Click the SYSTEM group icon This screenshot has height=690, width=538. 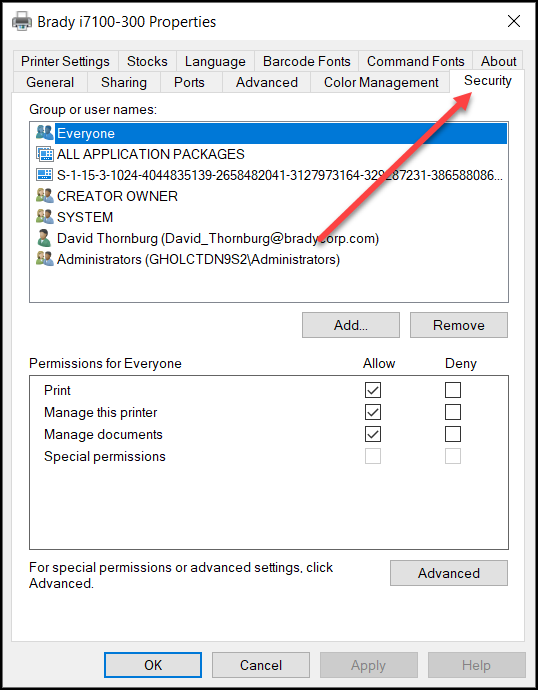44,217
